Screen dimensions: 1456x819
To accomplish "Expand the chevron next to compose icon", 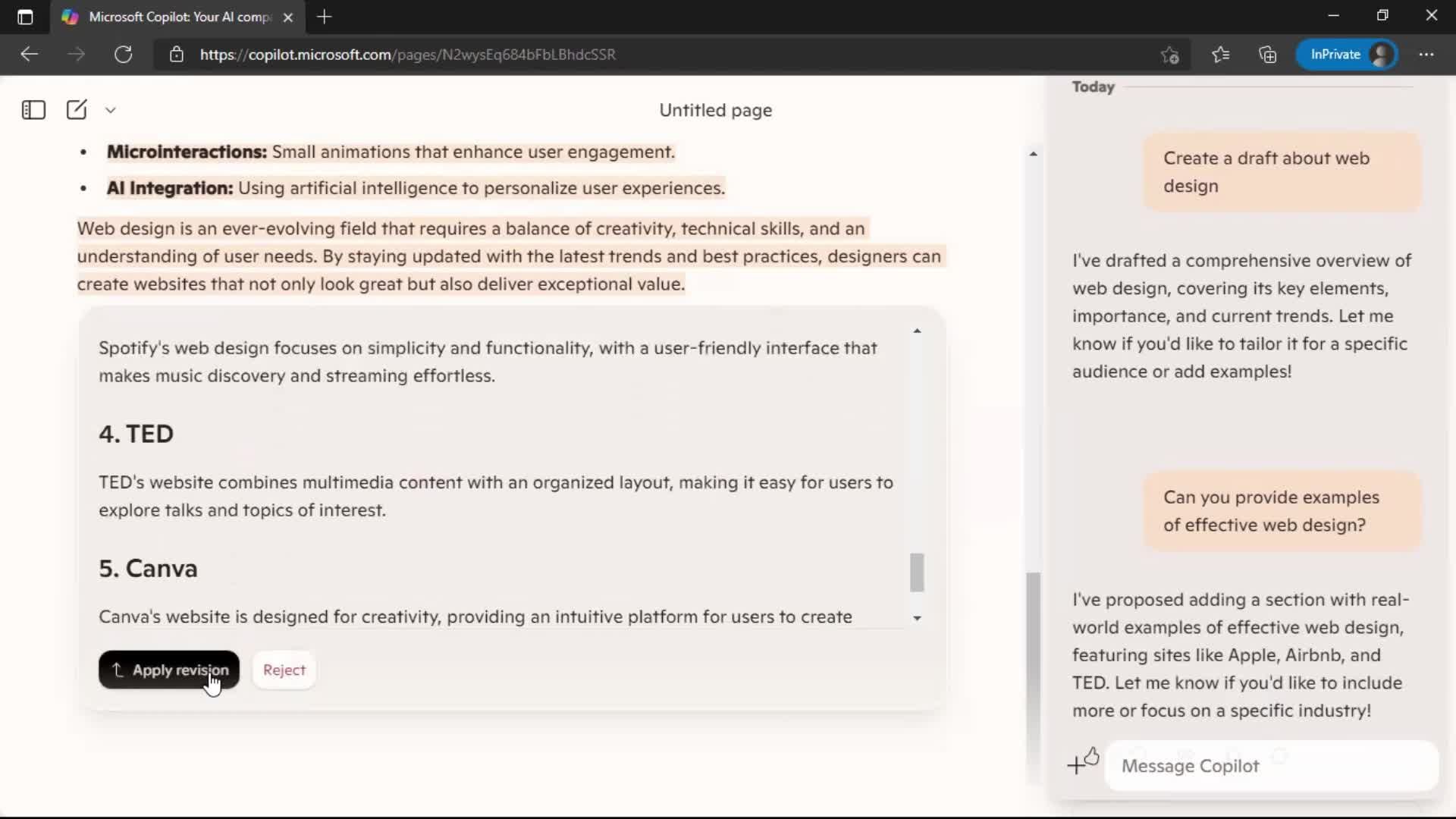I will coord(111,110).
